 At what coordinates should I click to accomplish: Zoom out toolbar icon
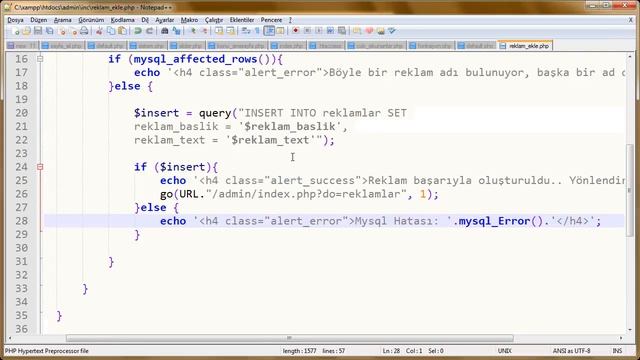point(204,31)
